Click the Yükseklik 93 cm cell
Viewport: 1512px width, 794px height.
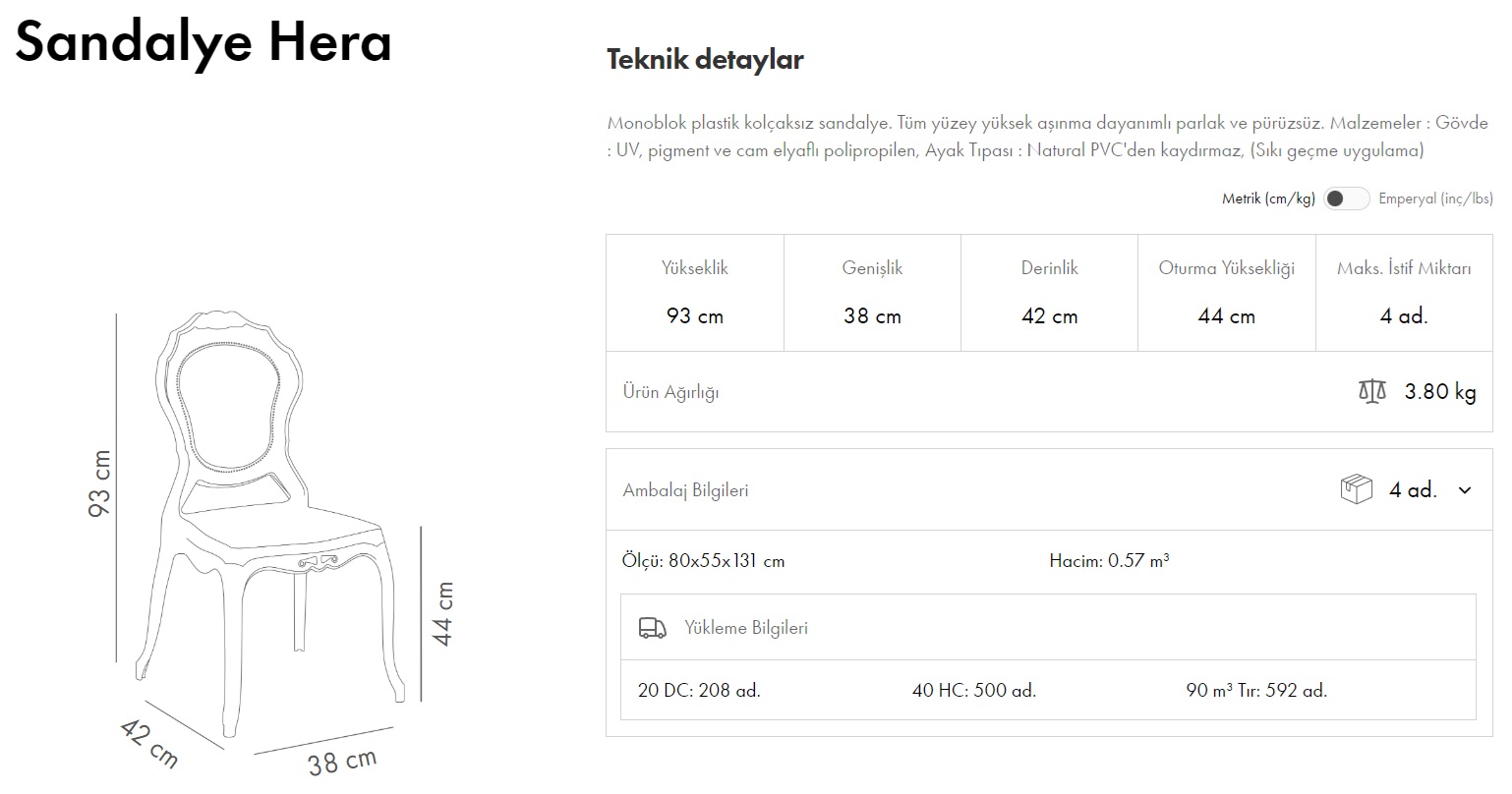click(695, 293)
